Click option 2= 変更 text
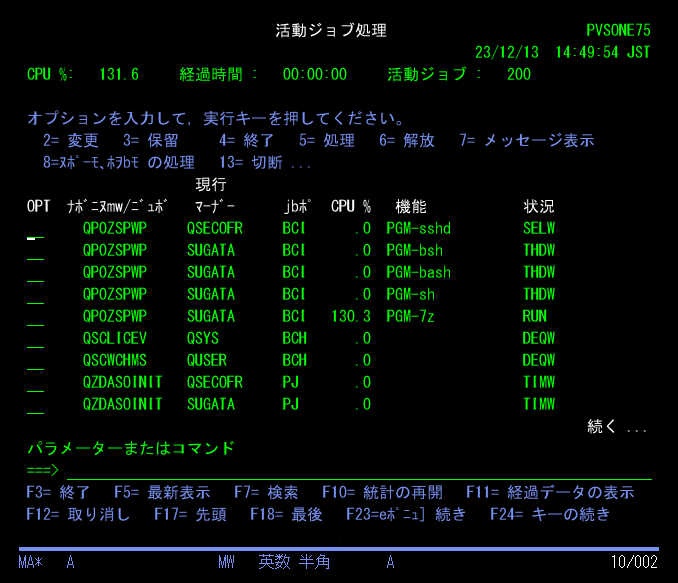Screen dimensions: 678x583 70,141
